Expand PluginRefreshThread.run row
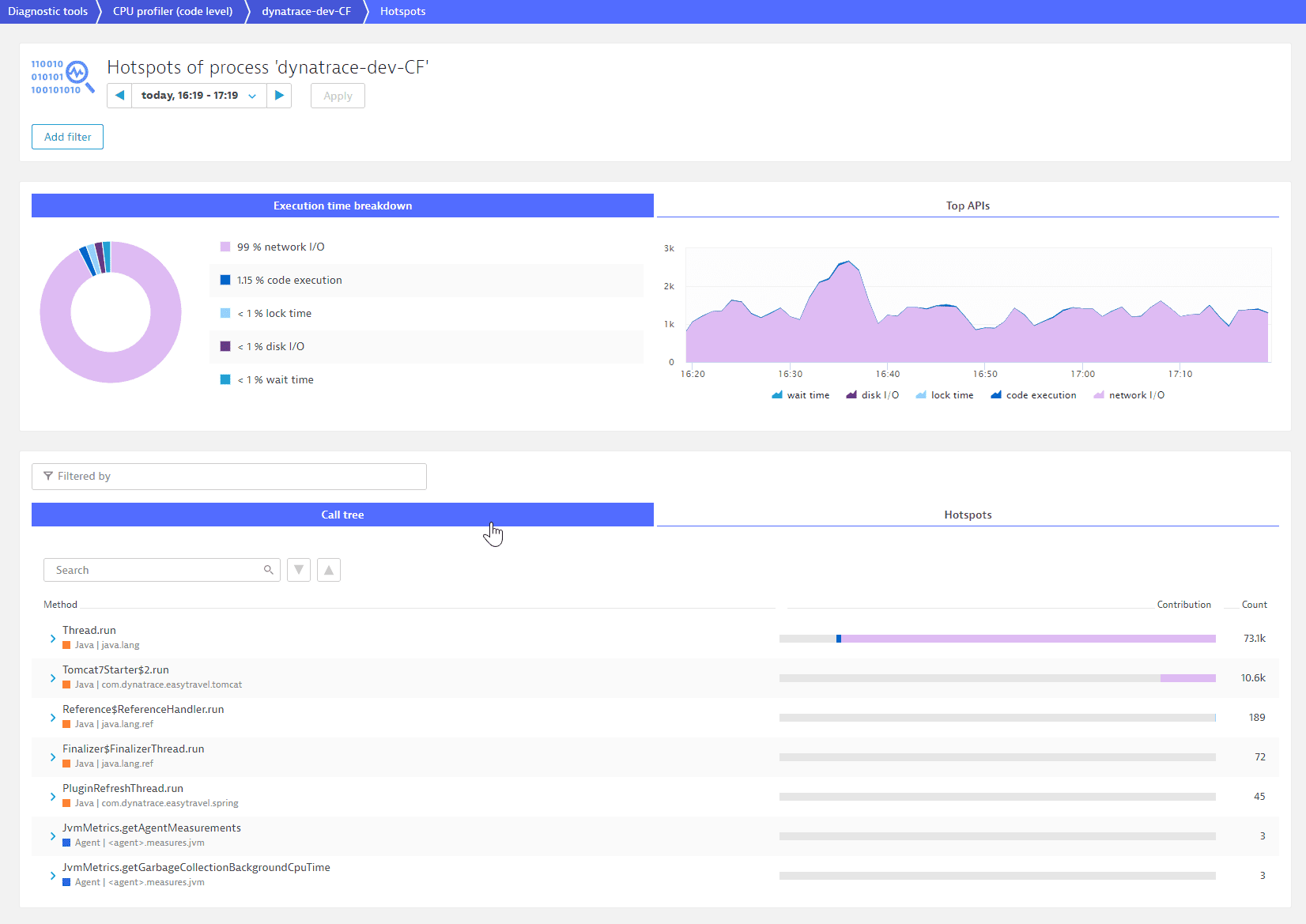 point(53,797)
